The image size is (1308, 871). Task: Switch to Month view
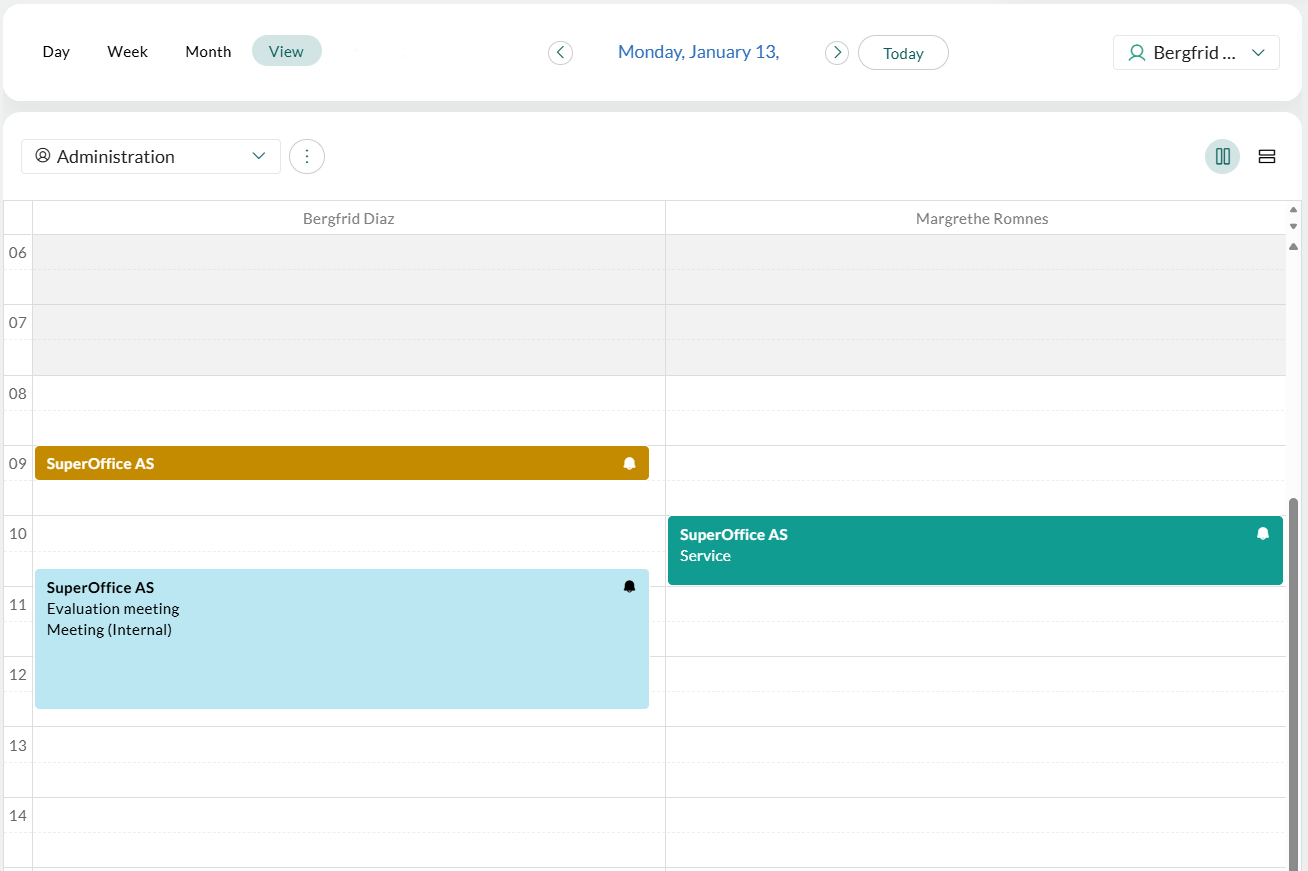208,52
